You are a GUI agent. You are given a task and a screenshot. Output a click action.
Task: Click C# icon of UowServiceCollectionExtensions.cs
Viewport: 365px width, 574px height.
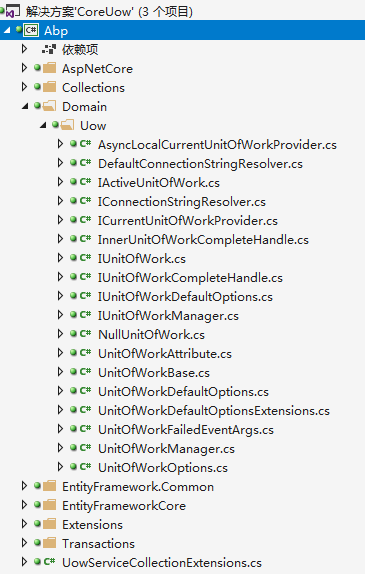coord(49,562)
